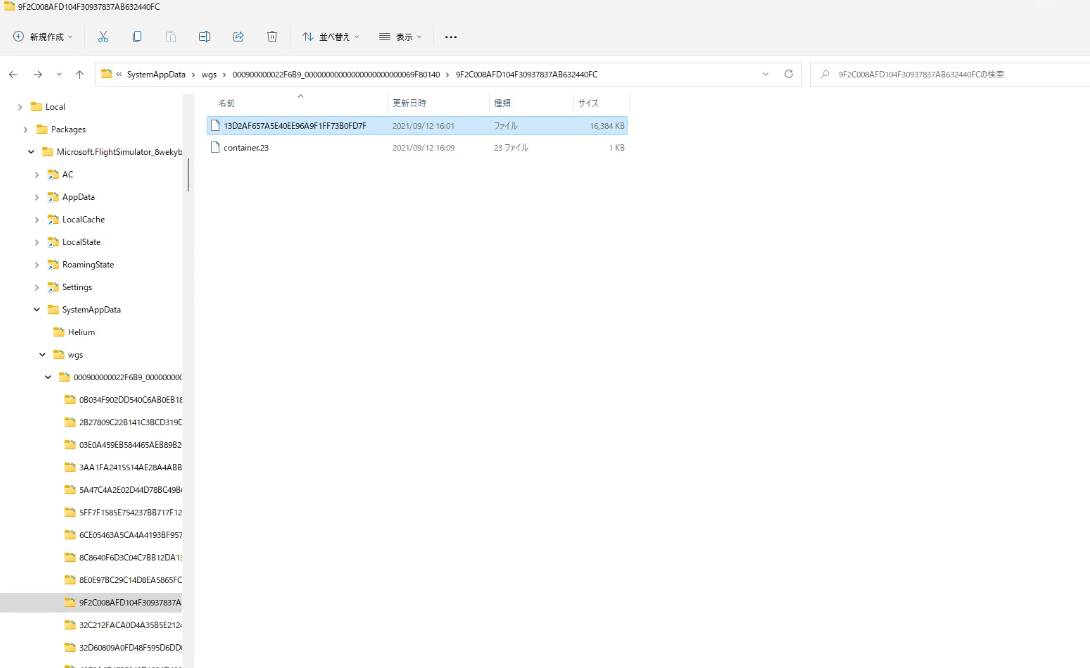Viewport: 1090px width, 668px height.
Task: Click the Copy icon in toolbar
Action: coord(137,37)
